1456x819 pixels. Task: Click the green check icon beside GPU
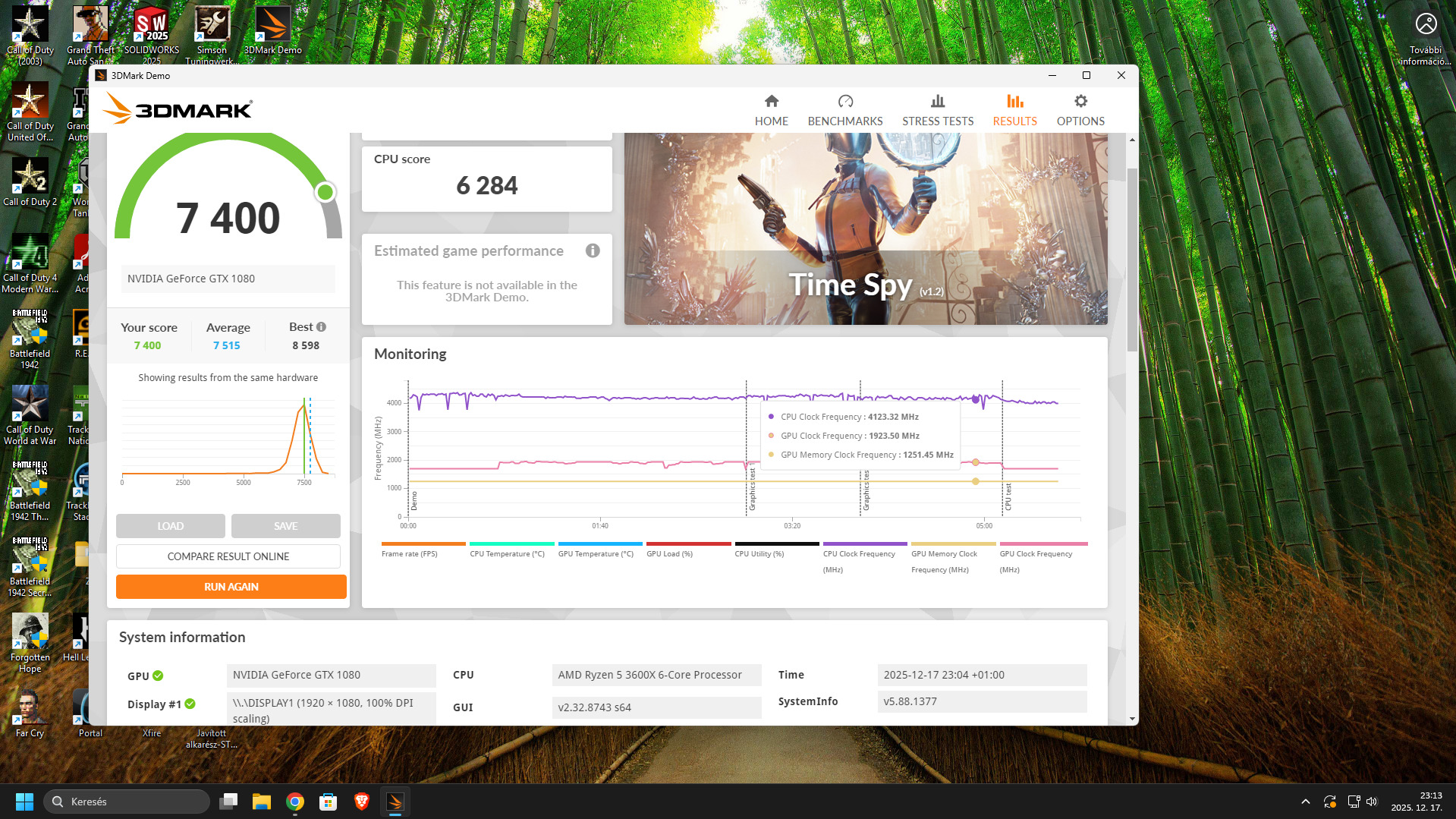click(158, 676)
